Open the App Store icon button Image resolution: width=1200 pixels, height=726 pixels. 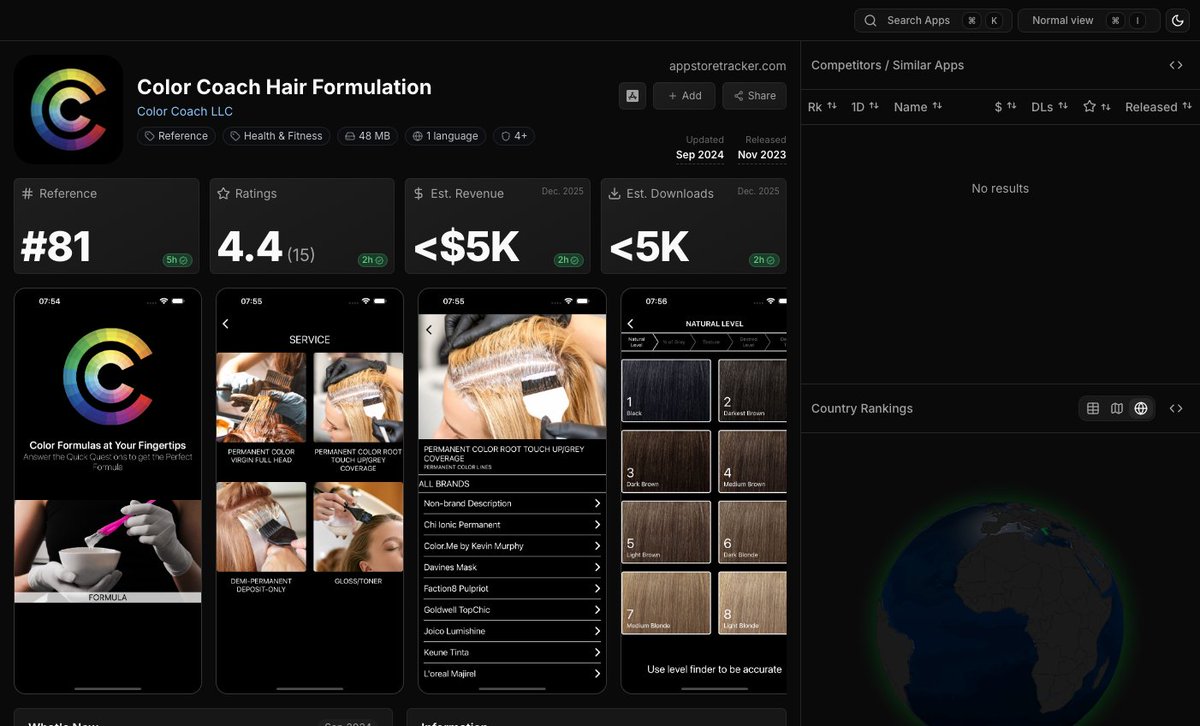(632, 96)
